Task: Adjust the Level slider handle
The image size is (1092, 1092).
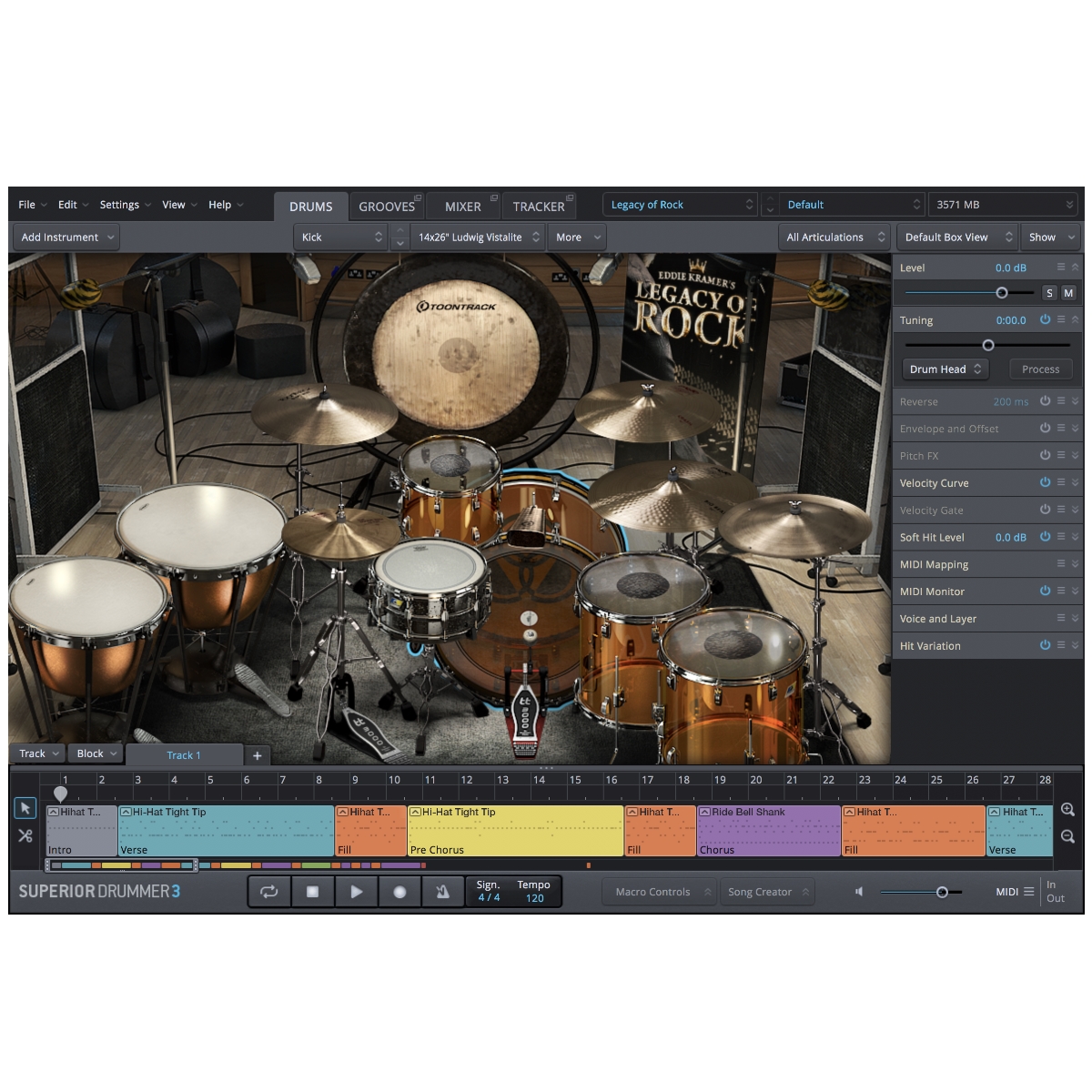Action: tap(1002, 293)
